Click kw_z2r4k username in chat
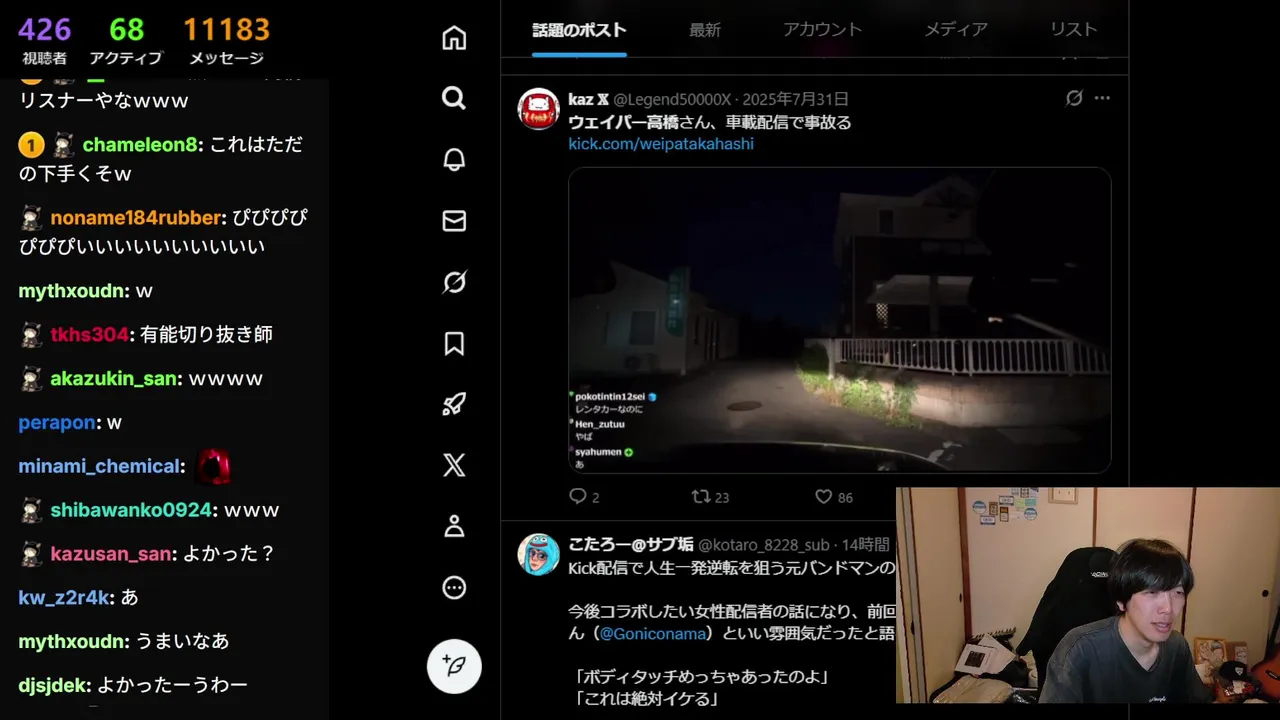 (63, 598)
